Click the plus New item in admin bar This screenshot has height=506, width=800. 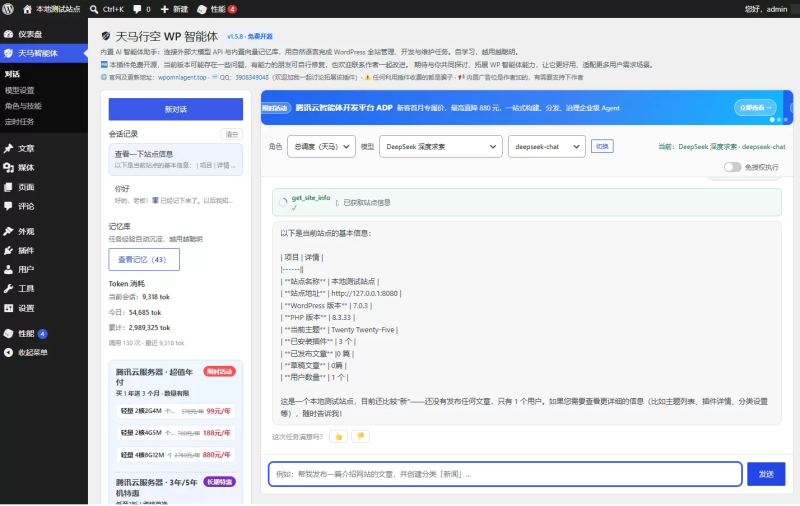click(x=174, y=9)
